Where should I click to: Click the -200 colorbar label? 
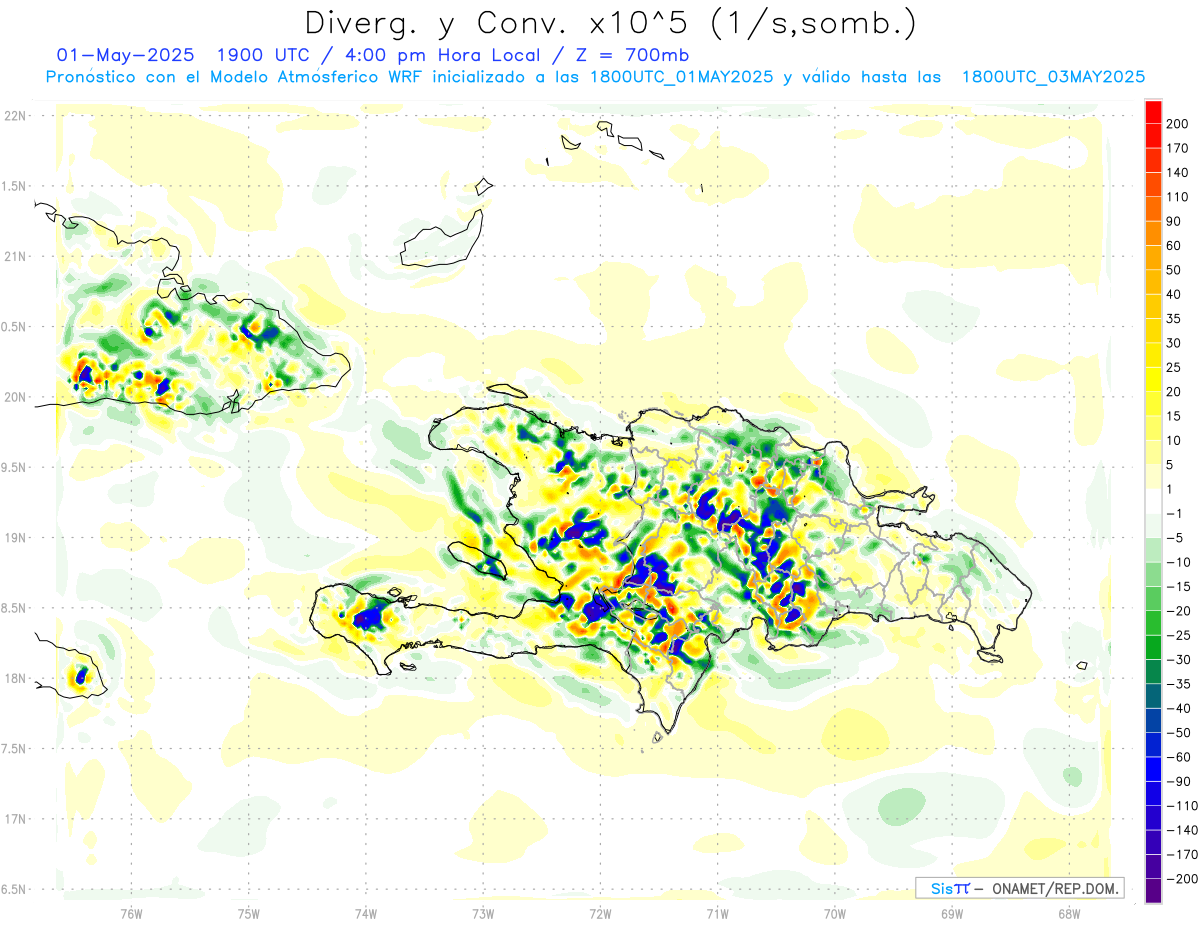pos(1181,879)
